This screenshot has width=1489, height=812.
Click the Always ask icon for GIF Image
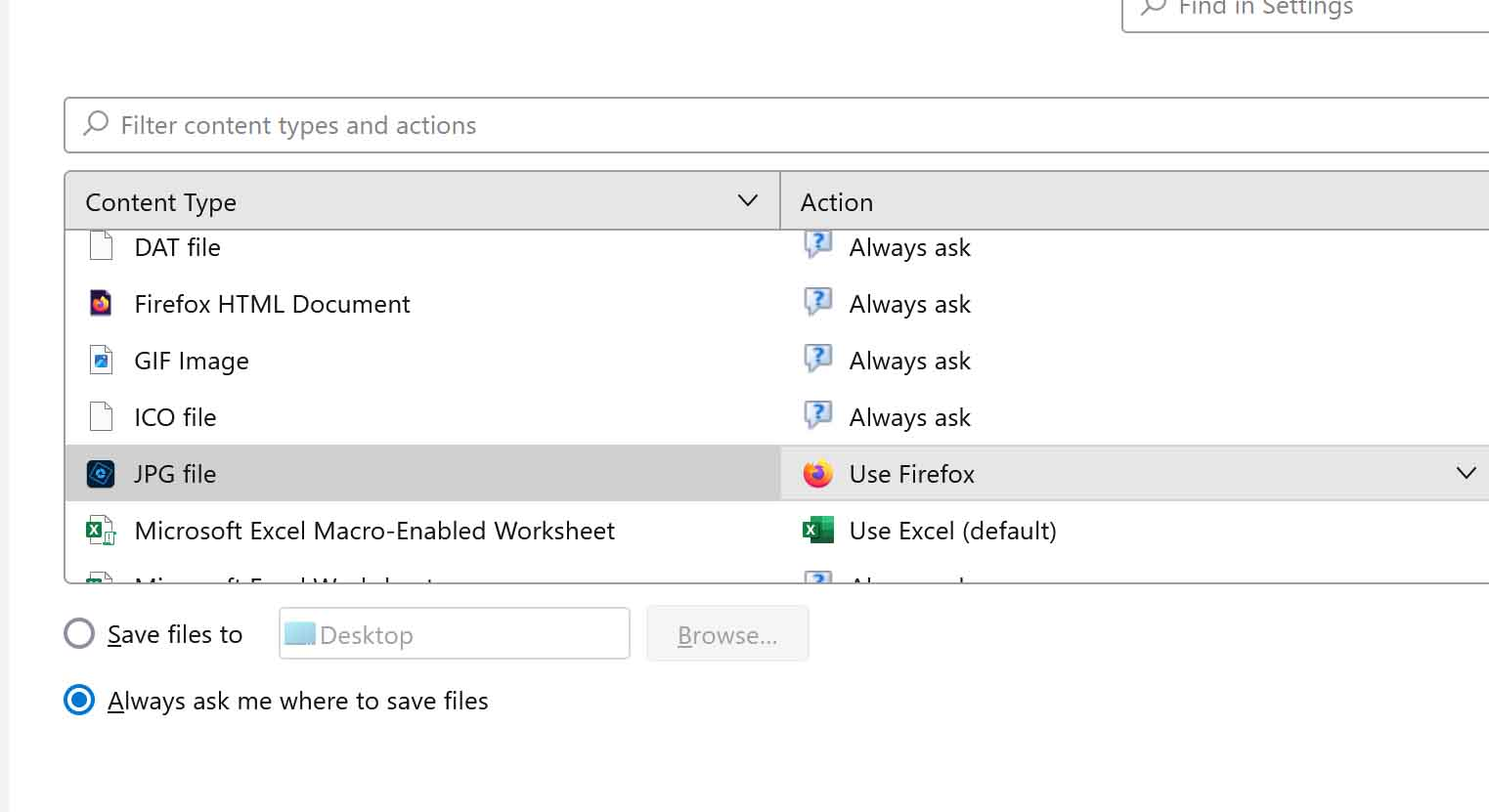click(817, 360)
